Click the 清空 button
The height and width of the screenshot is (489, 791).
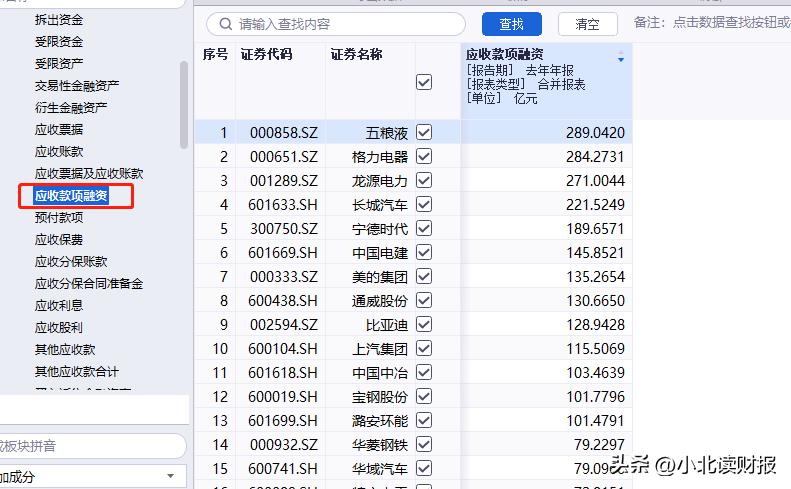point(588,24)
